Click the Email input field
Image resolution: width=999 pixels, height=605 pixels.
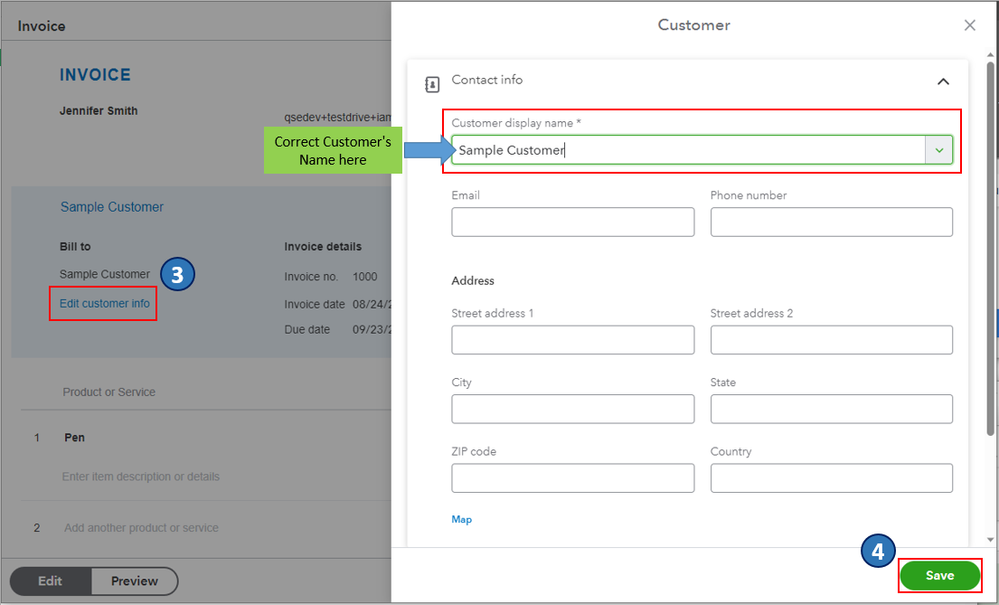(572, 222)
